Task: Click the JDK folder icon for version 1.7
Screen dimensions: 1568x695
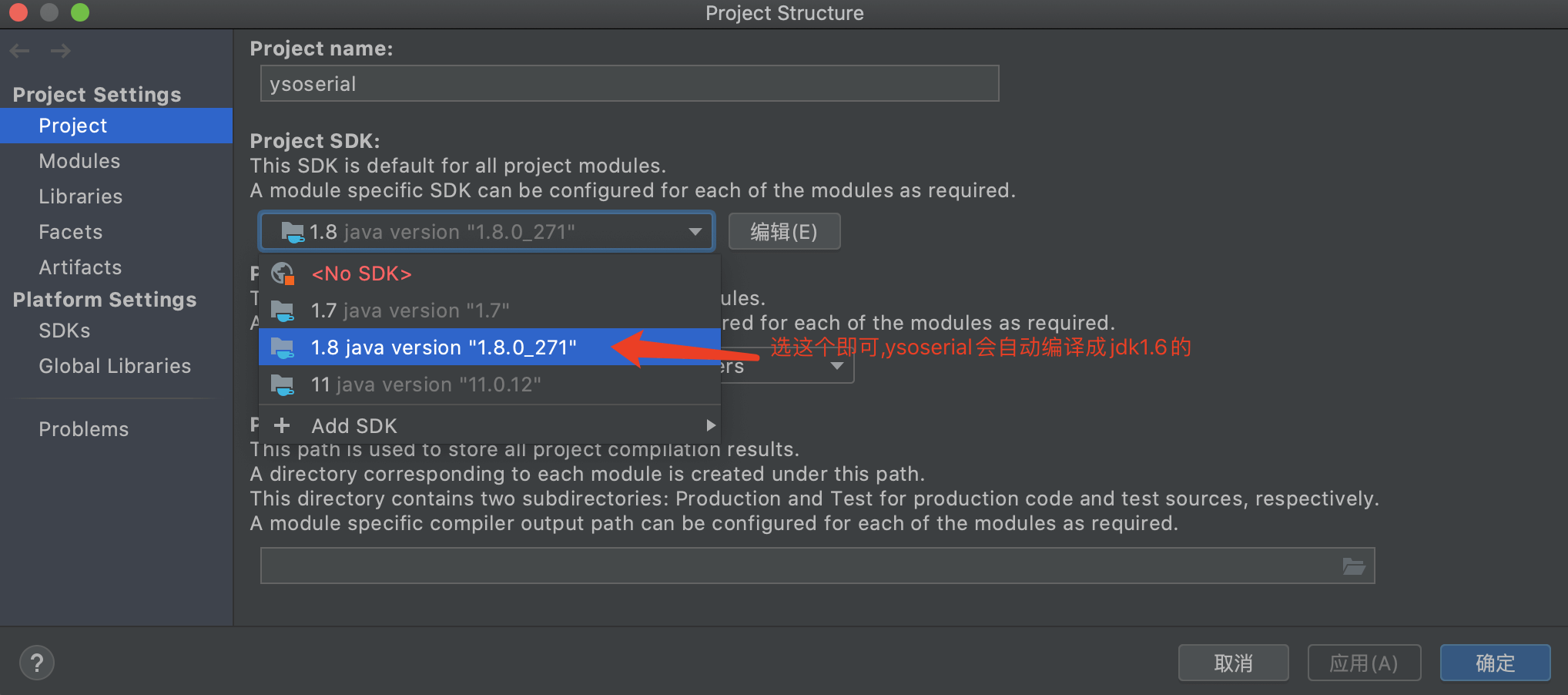Action: [283, 311]
